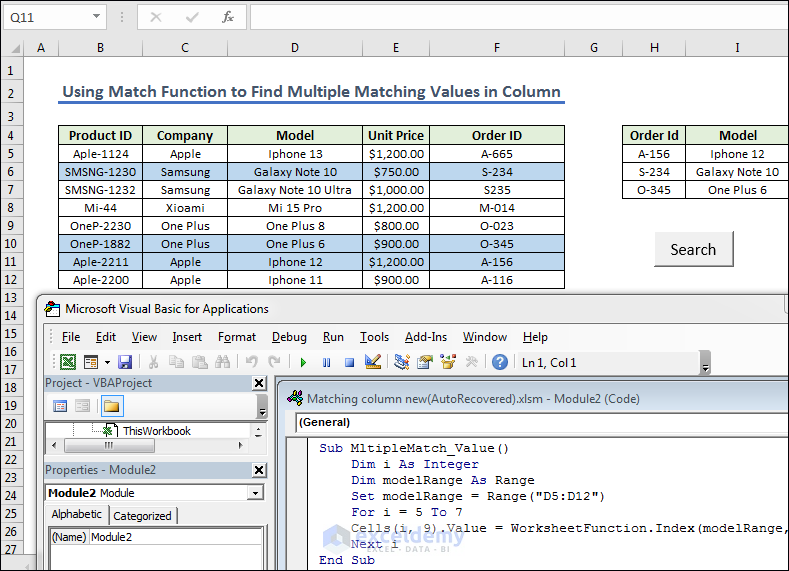
Task: Open the Module2 object dropdown in Properties
Action: (256, 493)
